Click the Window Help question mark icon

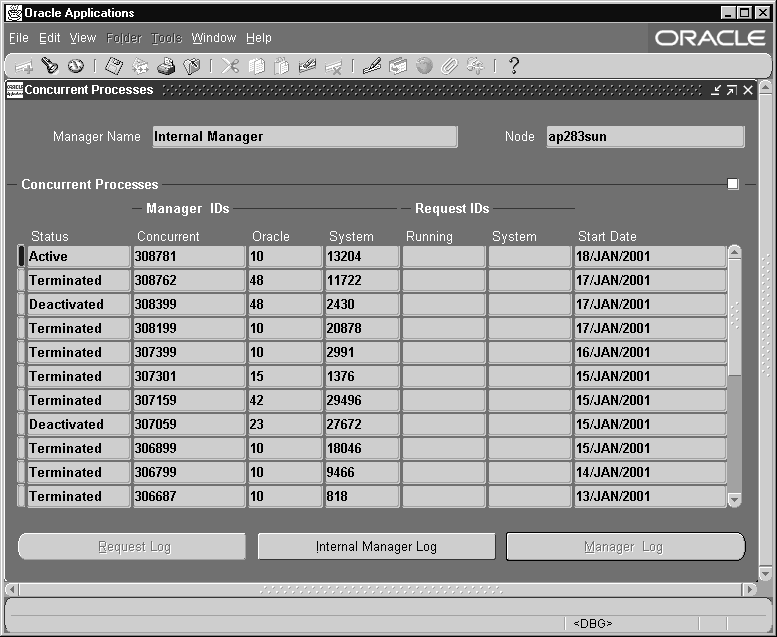click(x=514, y=65)
